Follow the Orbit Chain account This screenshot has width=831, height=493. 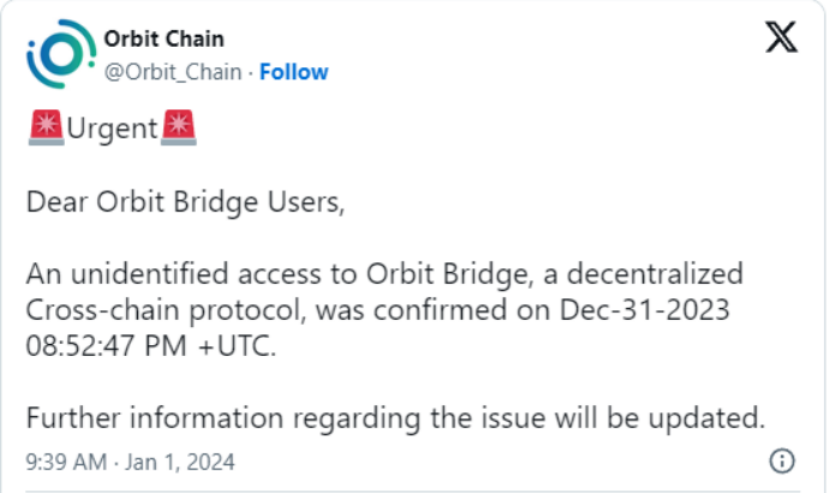(294, 72)
